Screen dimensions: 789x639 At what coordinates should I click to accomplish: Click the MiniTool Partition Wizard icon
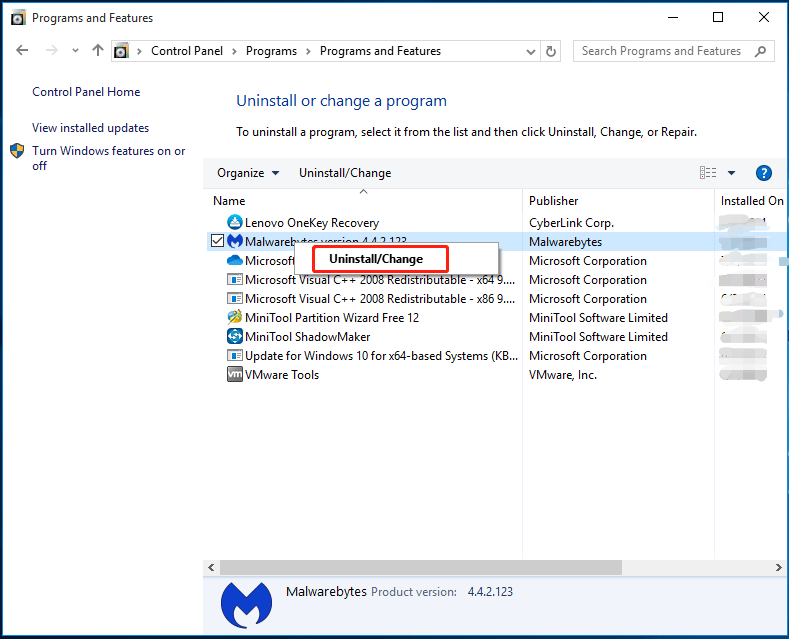point(234,317)
